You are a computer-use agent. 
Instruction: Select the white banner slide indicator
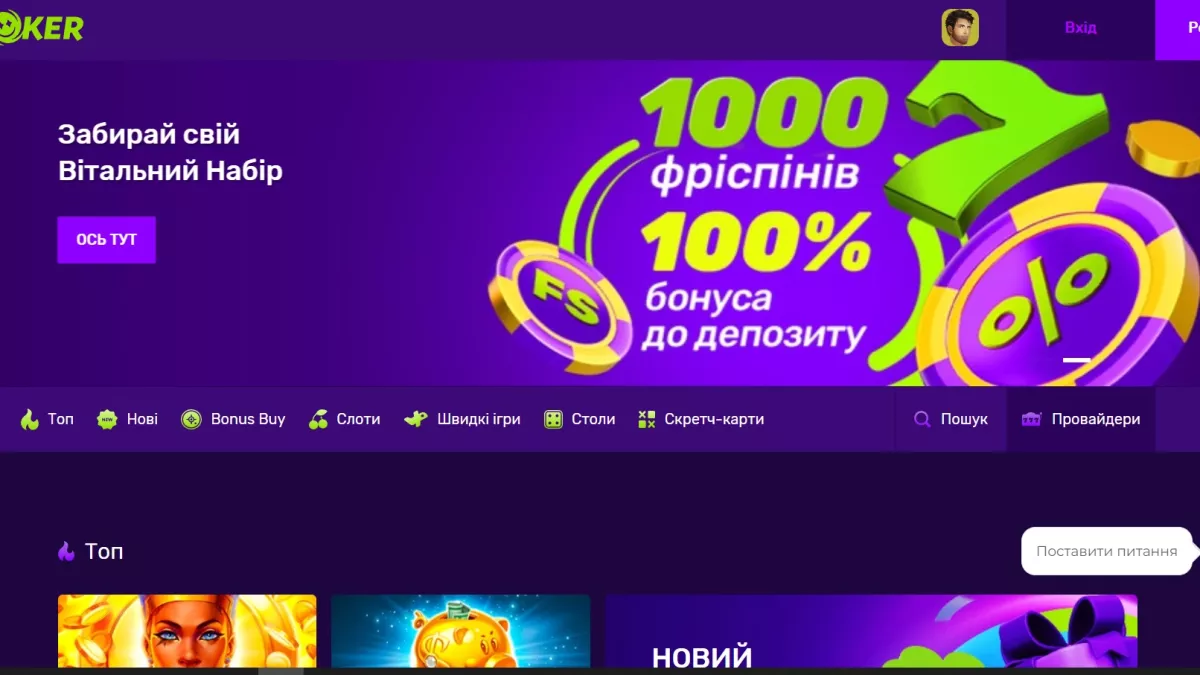(x=1076, y=359)
